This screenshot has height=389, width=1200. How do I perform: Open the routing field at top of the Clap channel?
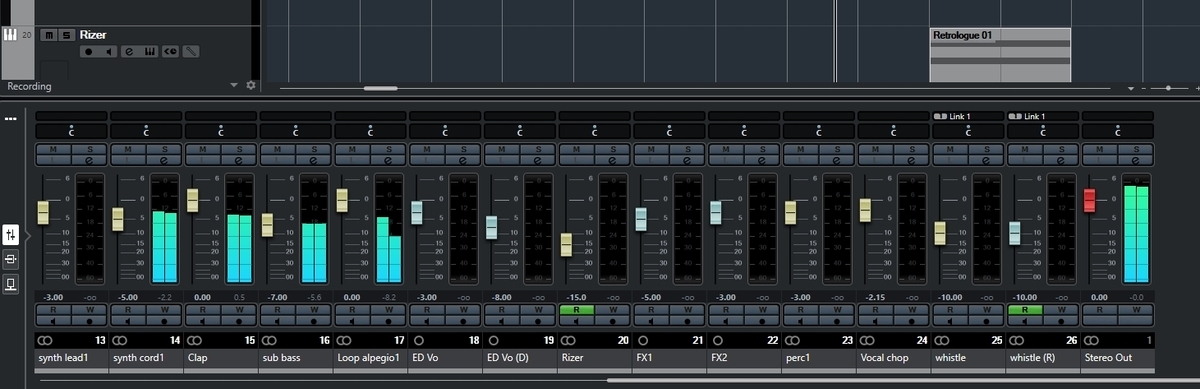[221, 116]
